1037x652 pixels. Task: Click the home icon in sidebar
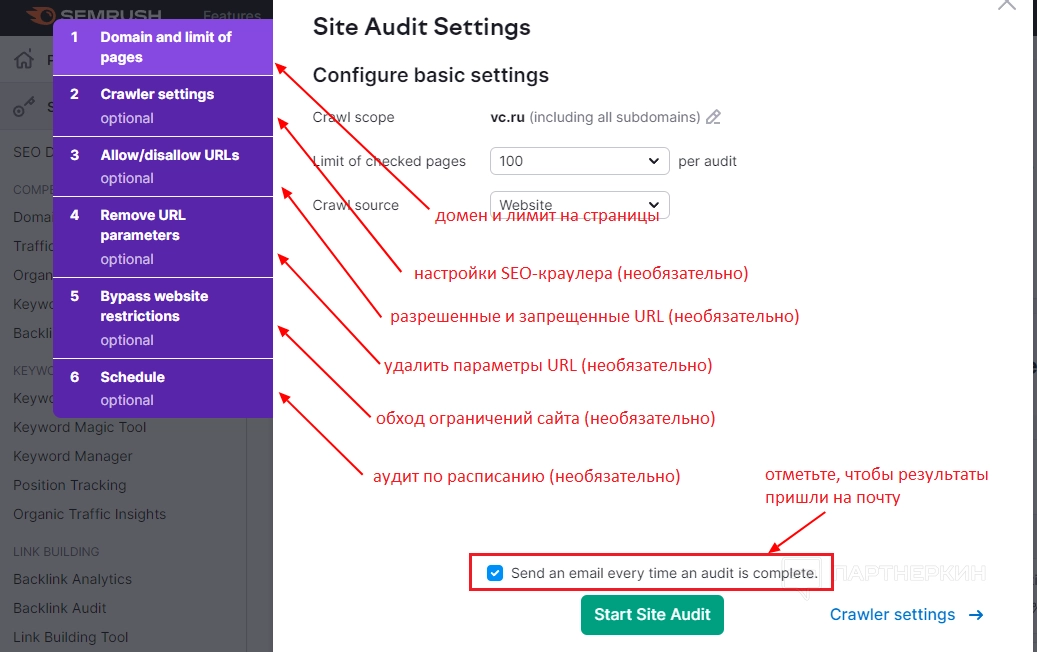click(x=24, y=61)
